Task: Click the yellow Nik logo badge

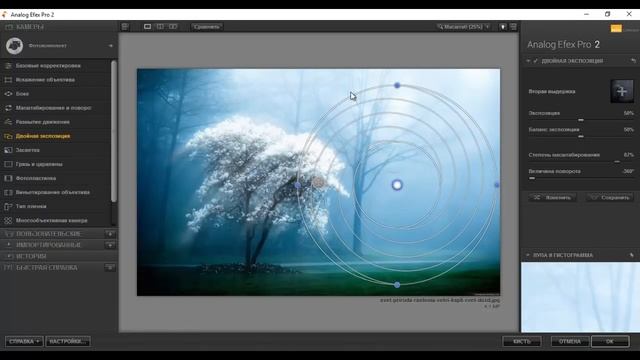Action: (616, 28)
